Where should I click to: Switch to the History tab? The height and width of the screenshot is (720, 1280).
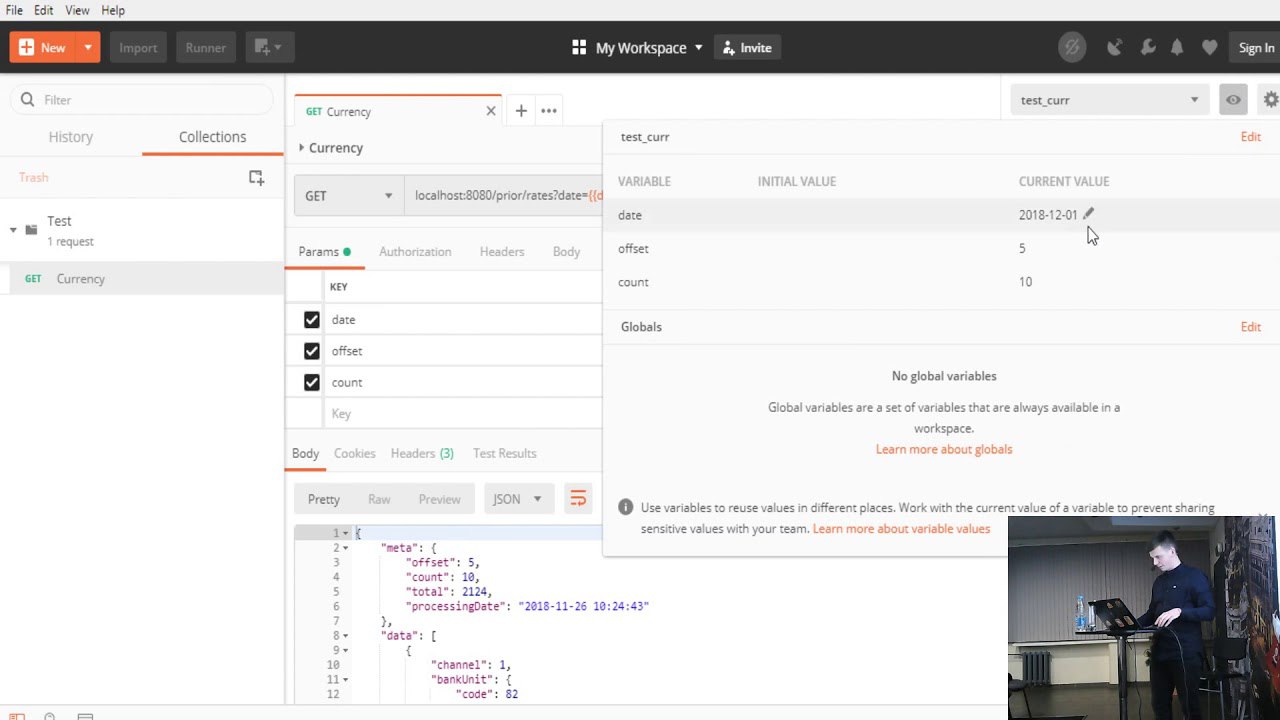pos(70,137)
